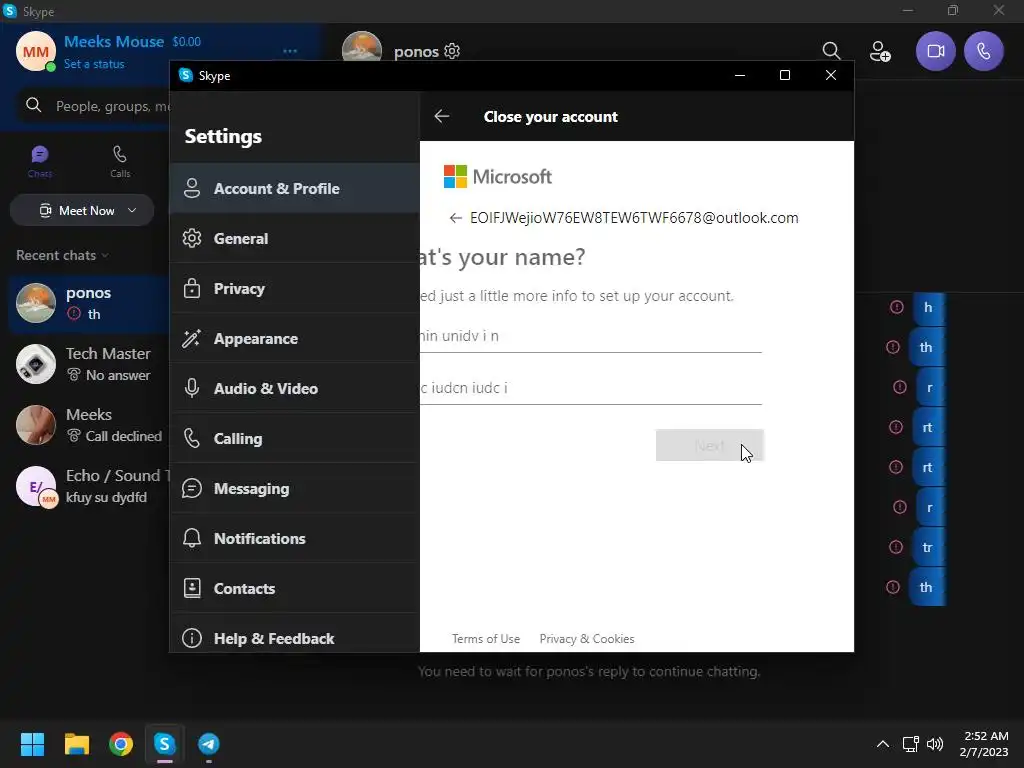Open the More options ellipsis menu

(x=290, y=51)
